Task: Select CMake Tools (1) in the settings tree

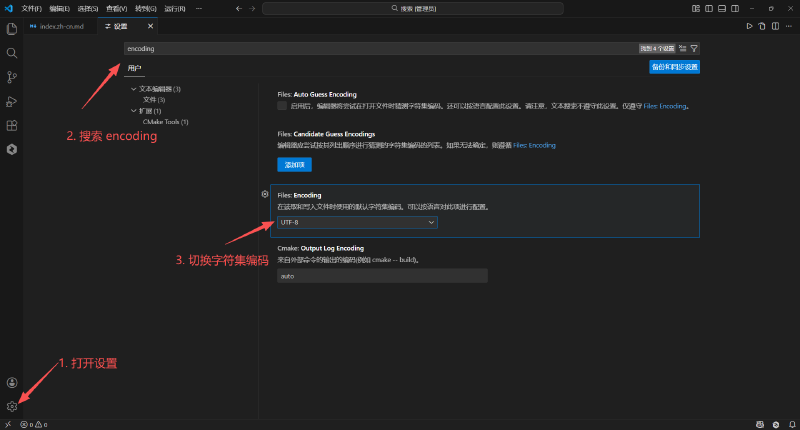Action: click(165, 122)
